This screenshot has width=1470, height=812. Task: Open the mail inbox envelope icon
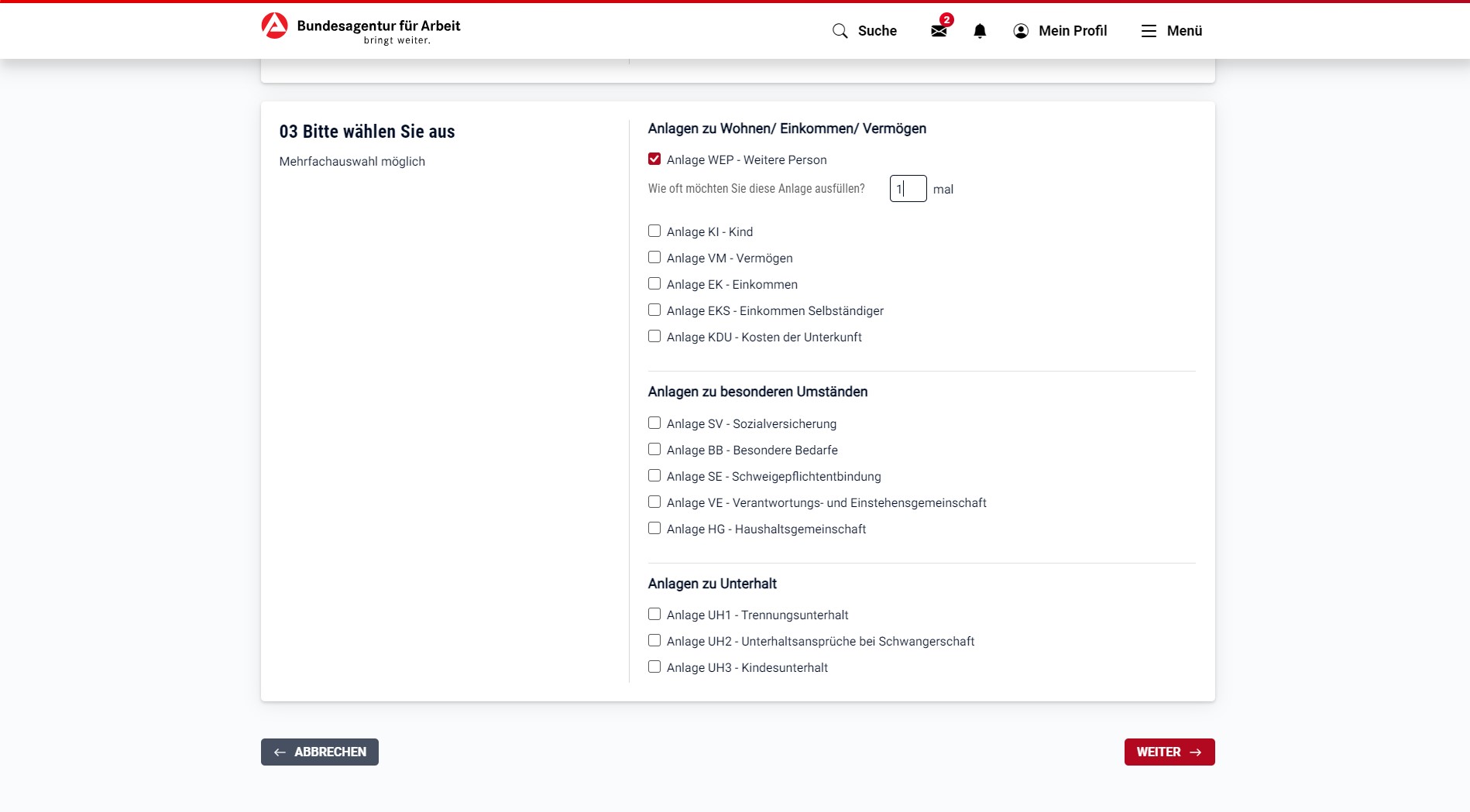click(939, 31)
